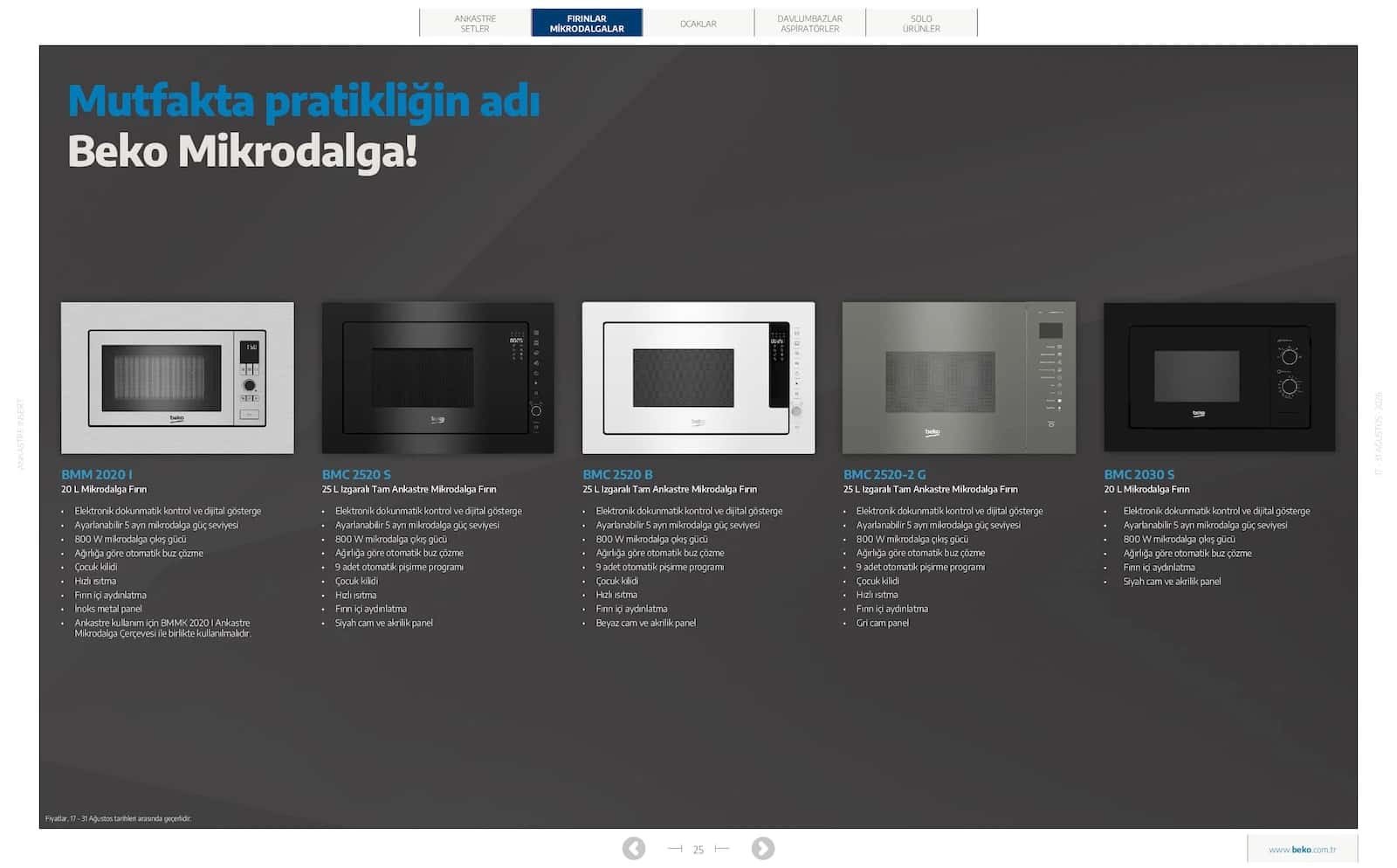Screen dimensions: 1397x868
Task: Go to the next catalog page arrow
Action: click(763, 848)
